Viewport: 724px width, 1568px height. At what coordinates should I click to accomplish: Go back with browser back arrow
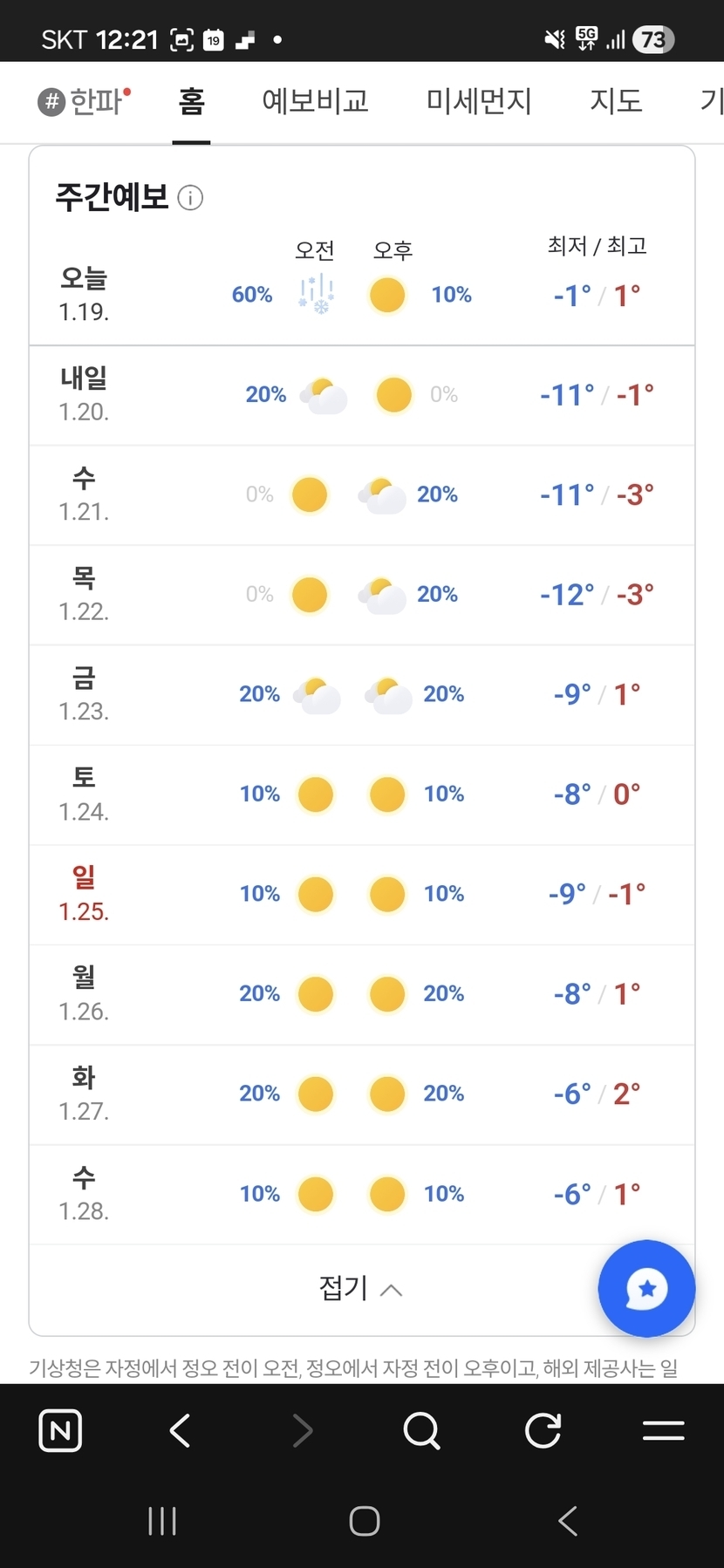tap(181, 1430)
